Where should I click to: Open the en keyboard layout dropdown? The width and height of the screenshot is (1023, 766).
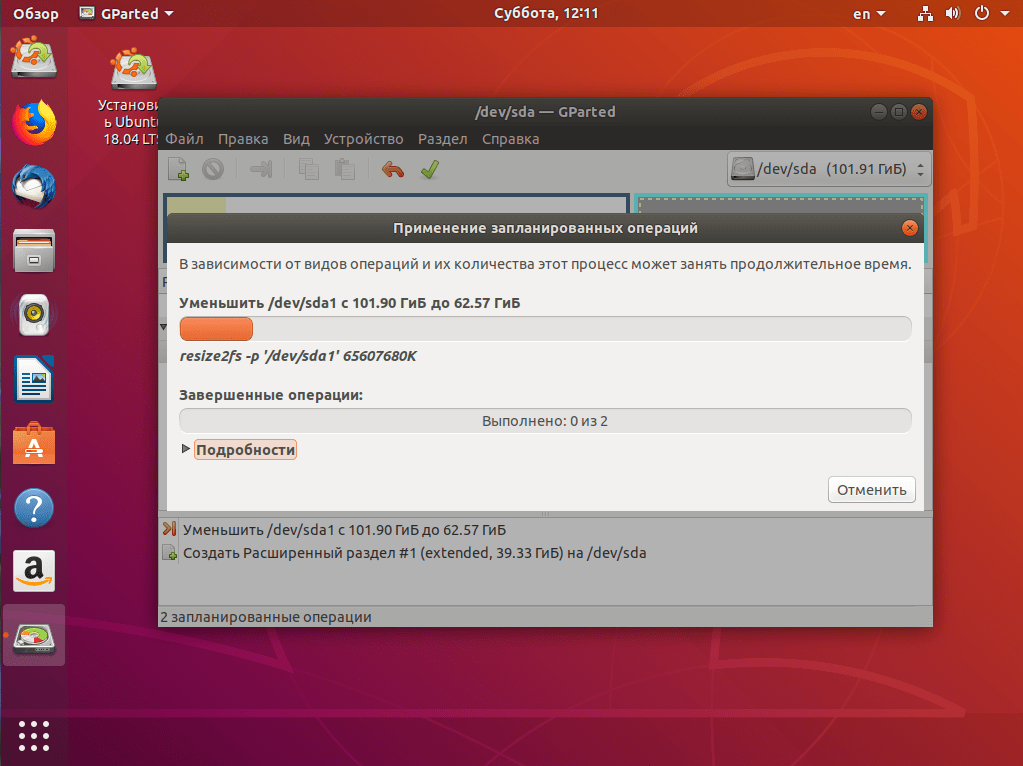click(x=869, y=14)
